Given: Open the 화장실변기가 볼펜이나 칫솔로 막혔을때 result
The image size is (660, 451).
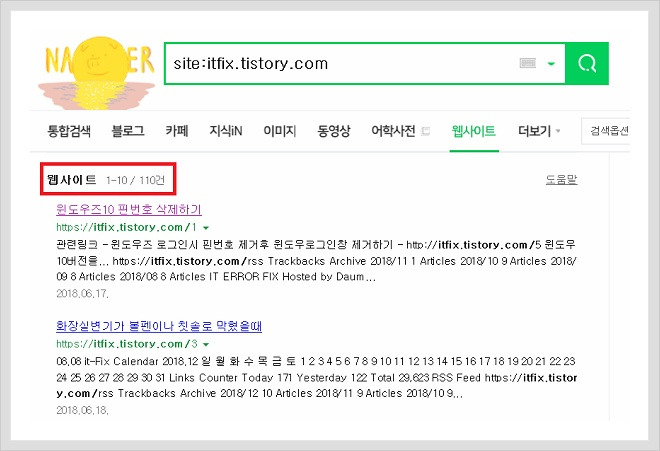Looking at the screenshot, I should (159, 326).
